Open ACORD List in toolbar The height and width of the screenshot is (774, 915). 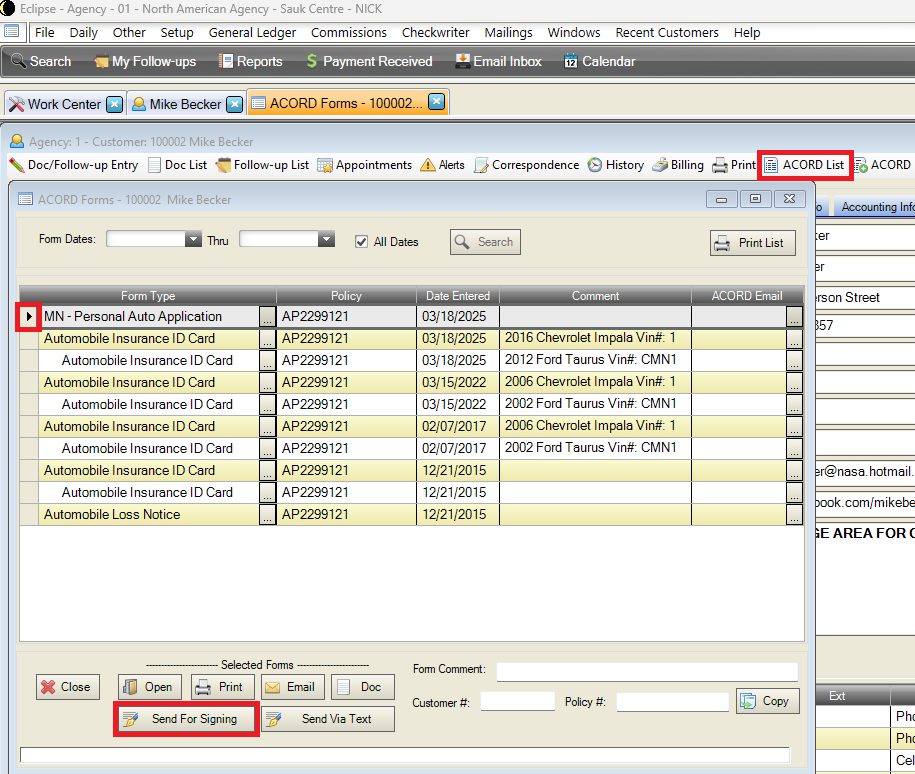pos(805,165)
